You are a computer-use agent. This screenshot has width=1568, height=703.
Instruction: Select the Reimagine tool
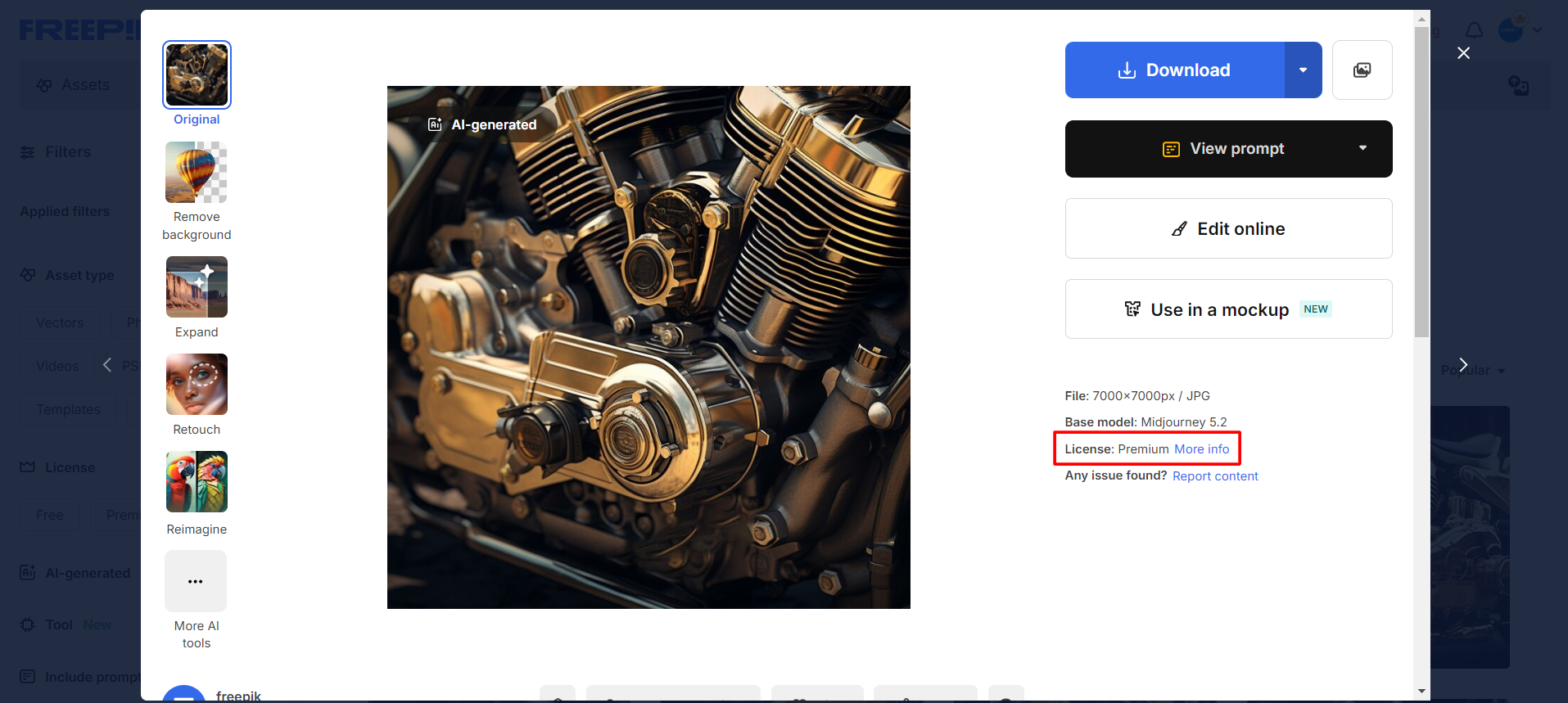197,482
